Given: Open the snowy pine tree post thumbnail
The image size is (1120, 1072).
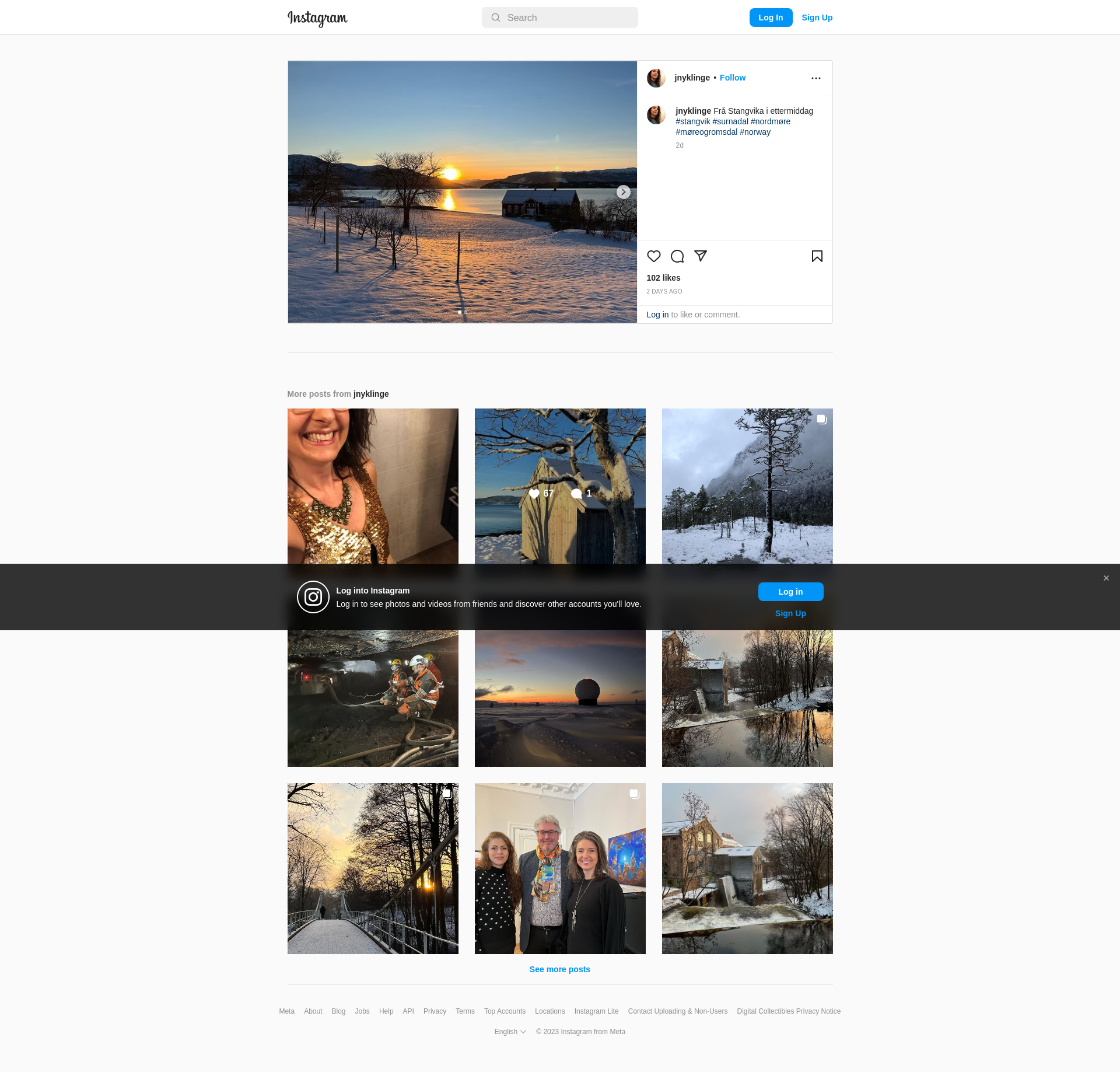Looking at the screenshot, I should [747, 486].
